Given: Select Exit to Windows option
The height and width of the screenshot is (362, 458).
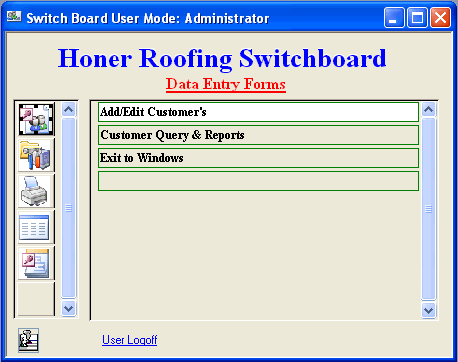Looking at the screenshot, I should pos(258,158).
